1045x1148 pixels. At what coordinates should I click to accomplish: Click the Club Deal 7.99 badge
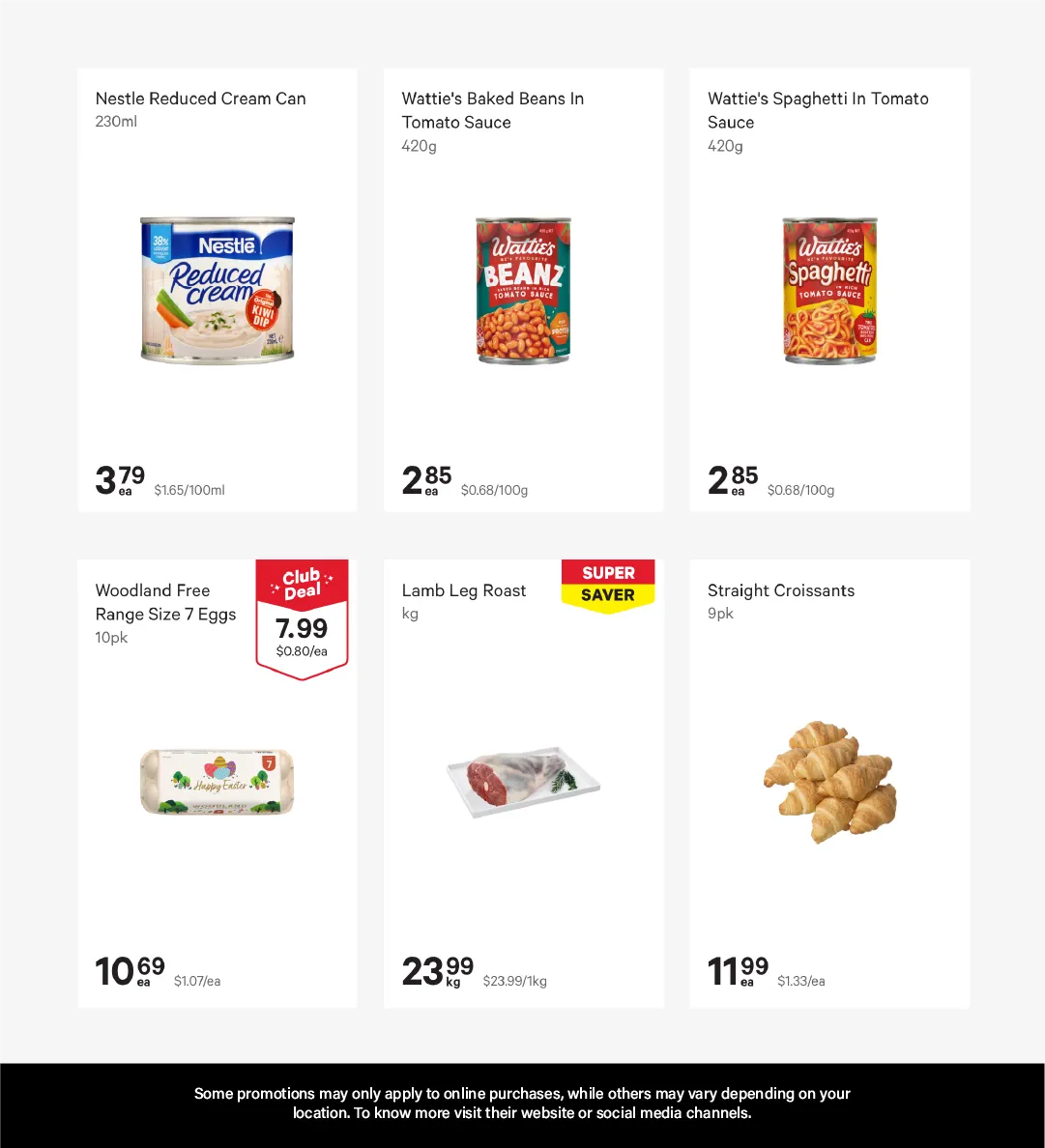tap(302, 619)
